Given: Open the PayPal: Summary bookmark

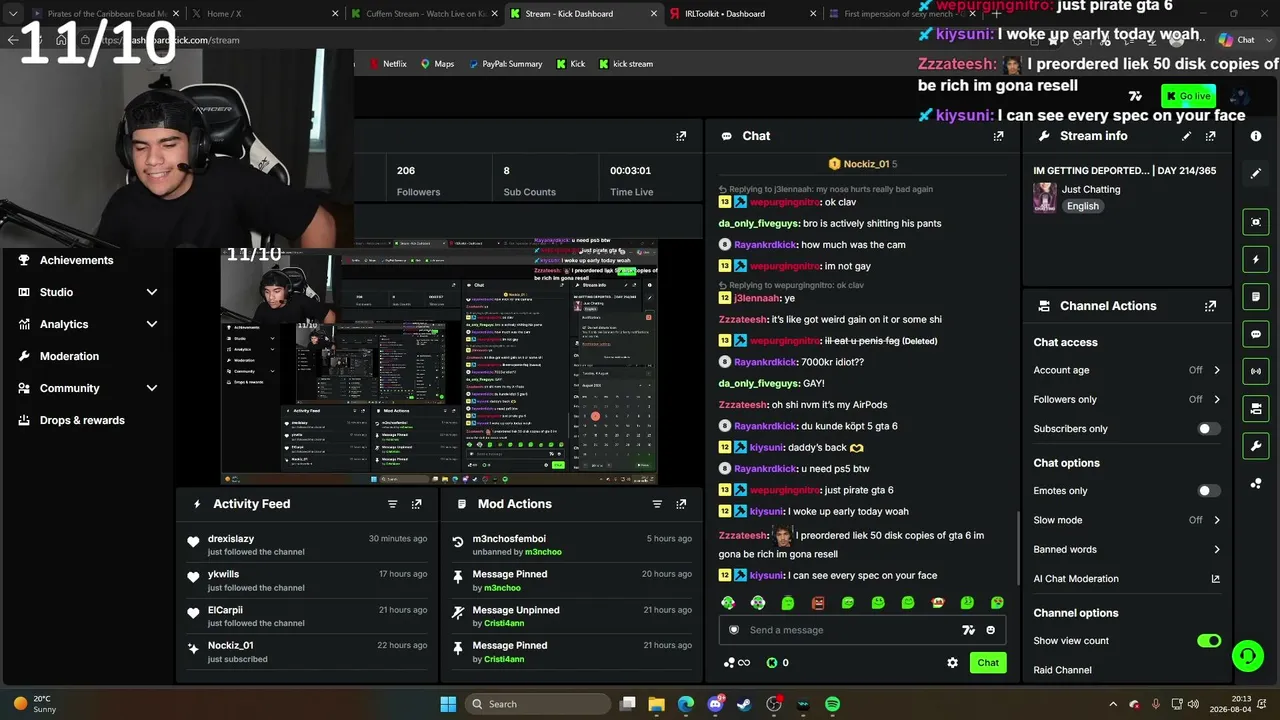Looking at the screenshot, I should (505, 64).
